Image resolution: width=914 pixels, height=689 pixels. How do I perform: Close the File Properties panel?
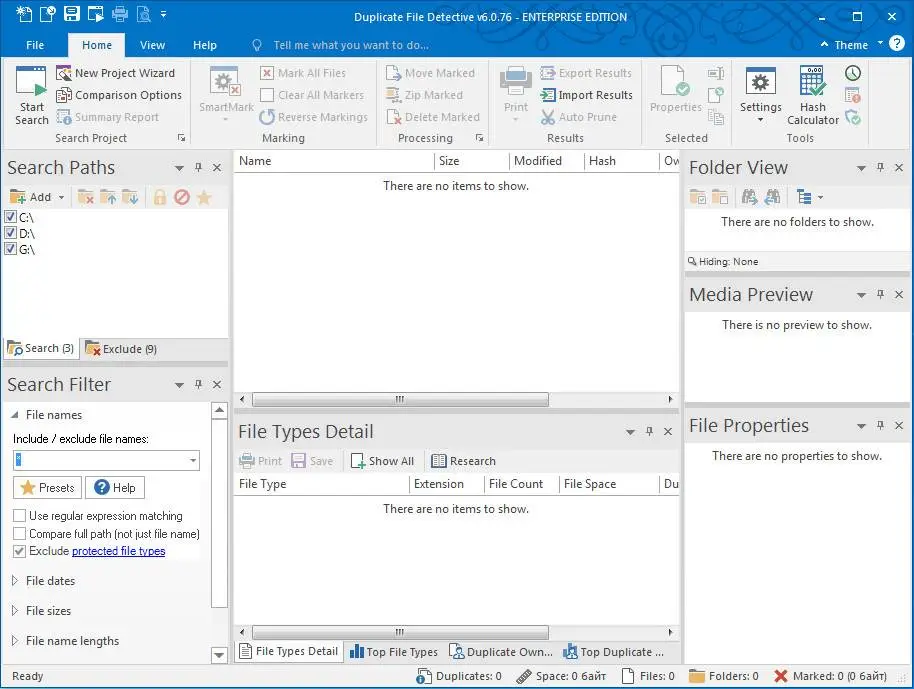tap(899, 426)
